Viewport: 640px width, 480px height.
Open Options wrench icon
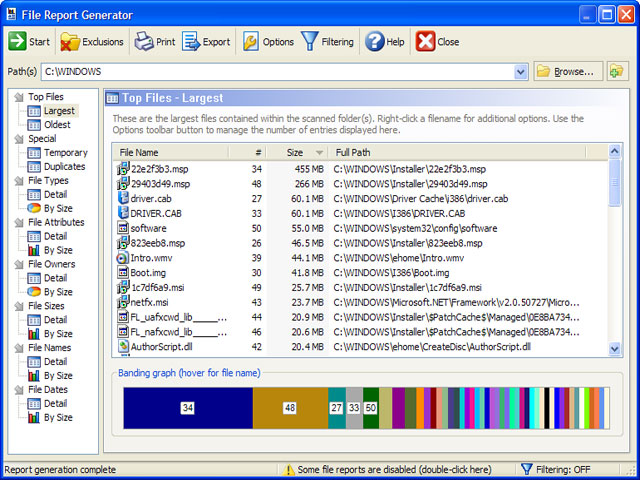[x=251, y=41]
